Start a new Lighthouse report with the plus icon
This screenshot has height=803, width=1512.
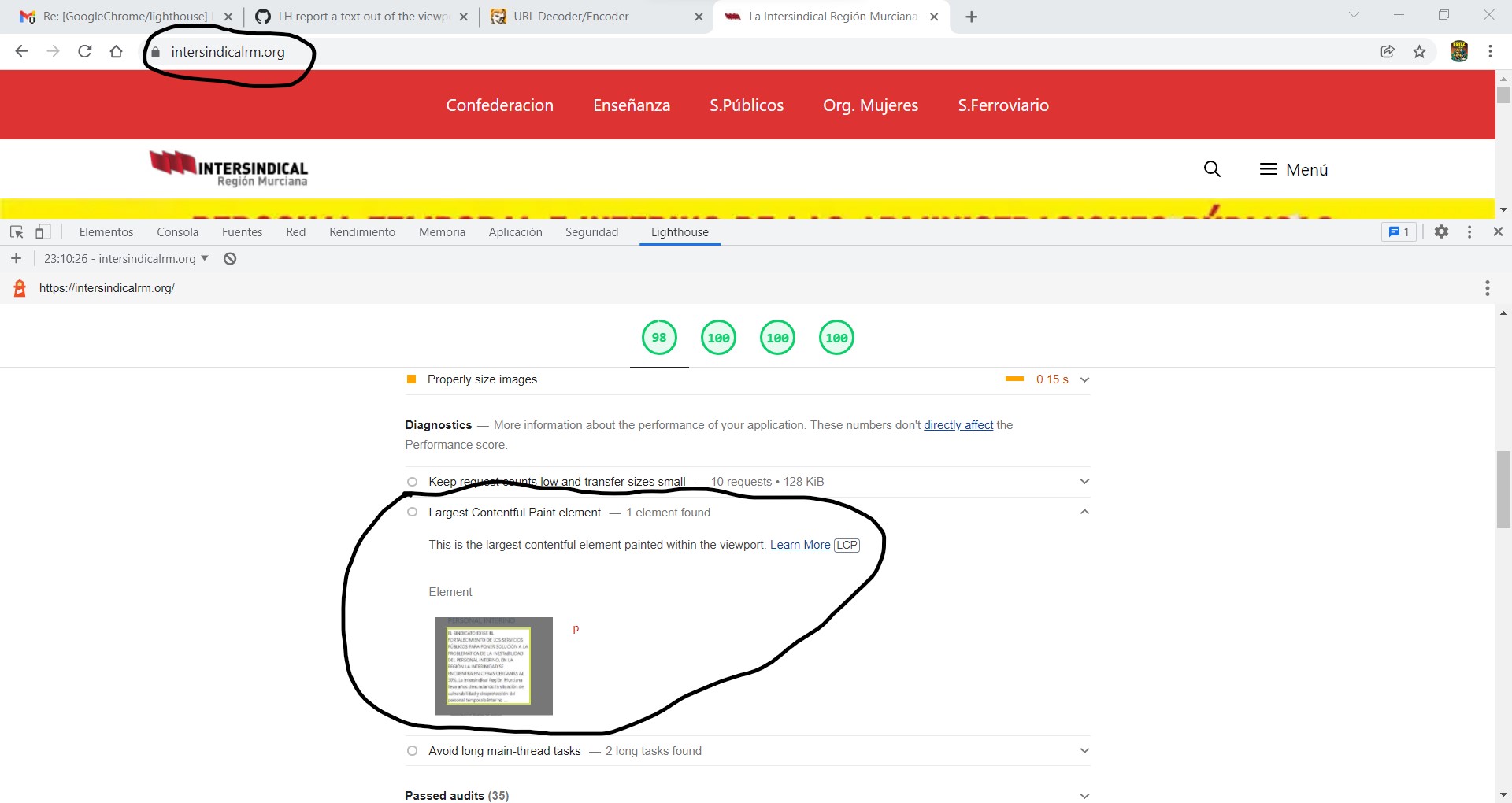[x=16, y=258]
